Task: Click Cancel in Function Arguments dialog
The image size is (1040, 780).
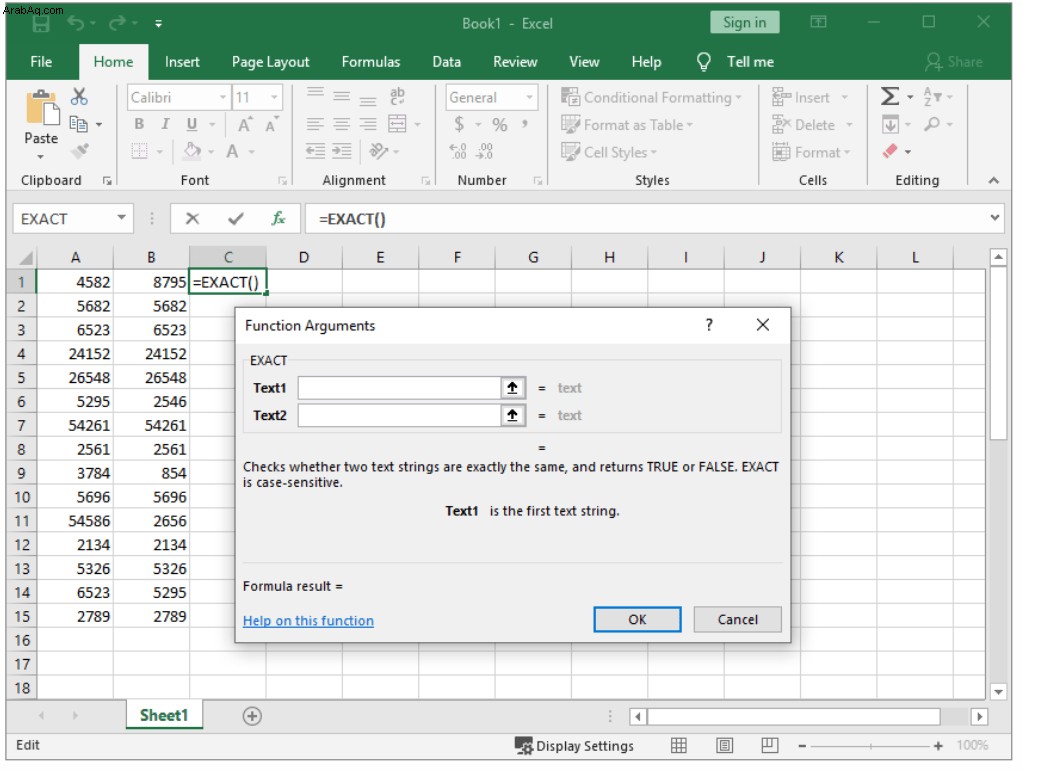Action: (x=737, y=619)
